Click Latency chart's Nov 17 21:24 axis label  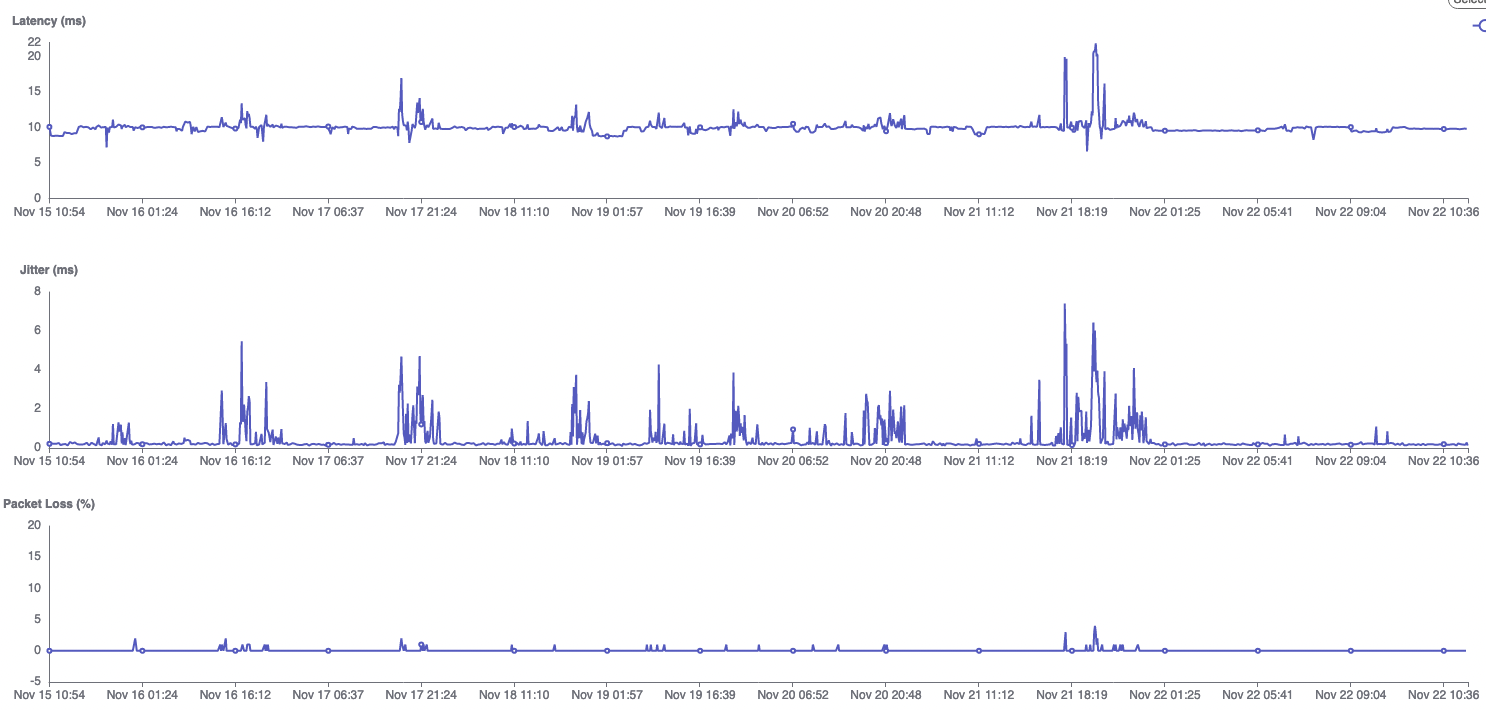421,212
